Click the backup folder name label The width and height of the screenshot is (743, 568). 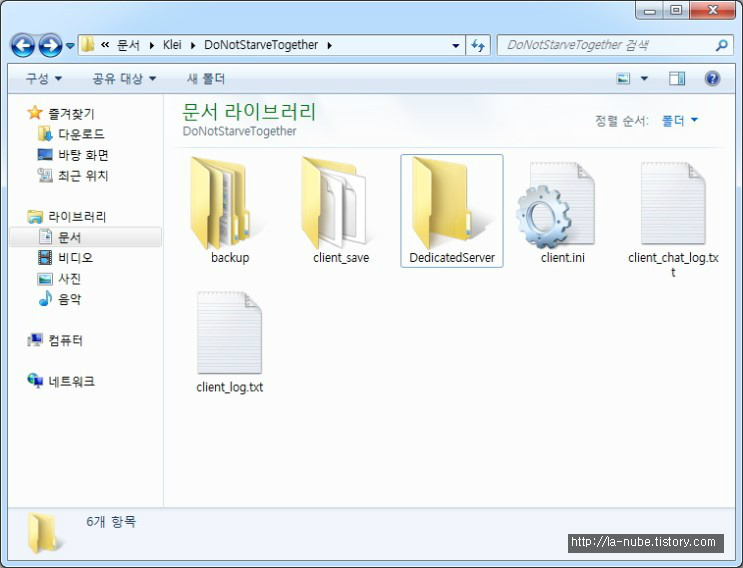click(230, 258)
